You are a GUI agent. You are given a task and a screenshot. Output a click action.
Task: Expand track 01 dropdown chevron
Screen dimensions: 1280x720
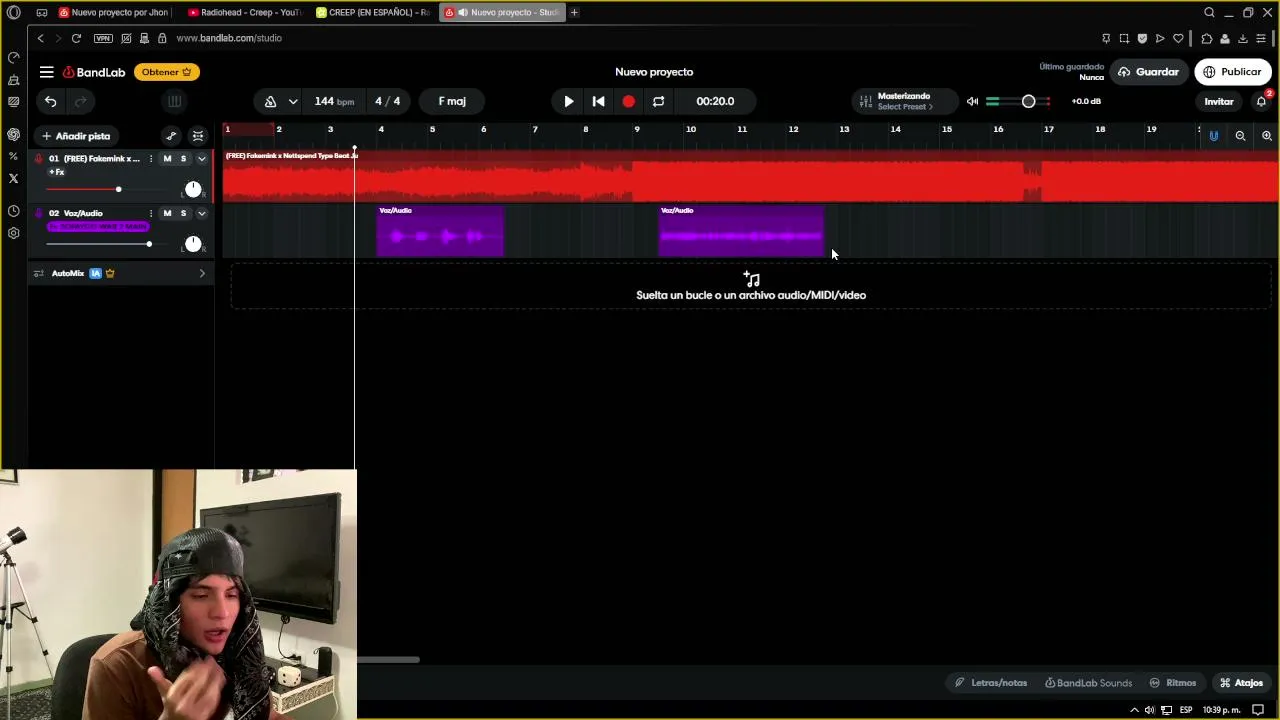[x=201, y=159]
